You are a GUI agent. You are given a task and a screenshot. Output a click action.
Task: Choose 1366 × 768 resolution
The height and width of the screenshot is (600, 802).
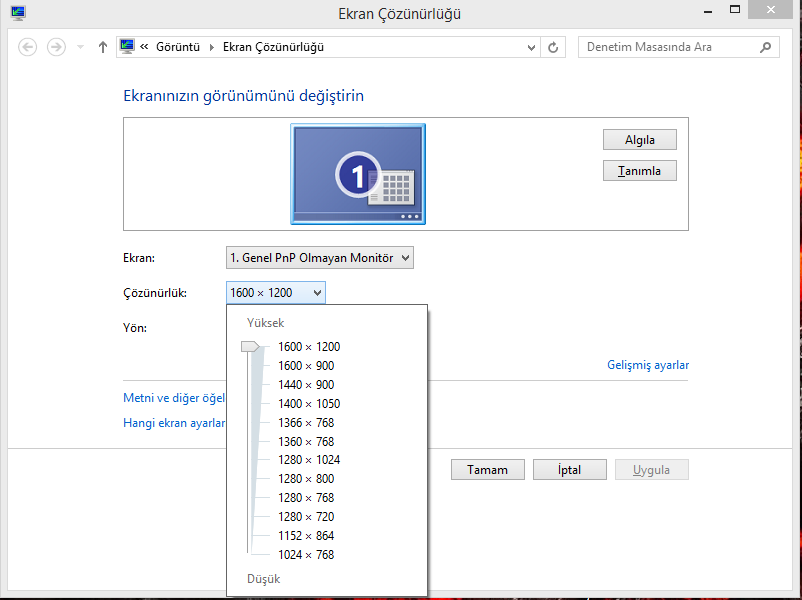pos(306,423)
